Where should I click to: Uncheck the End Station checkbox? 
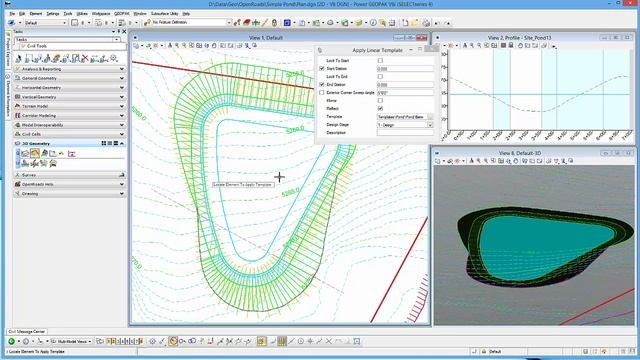pyautogui.click(x=322, y=84)
